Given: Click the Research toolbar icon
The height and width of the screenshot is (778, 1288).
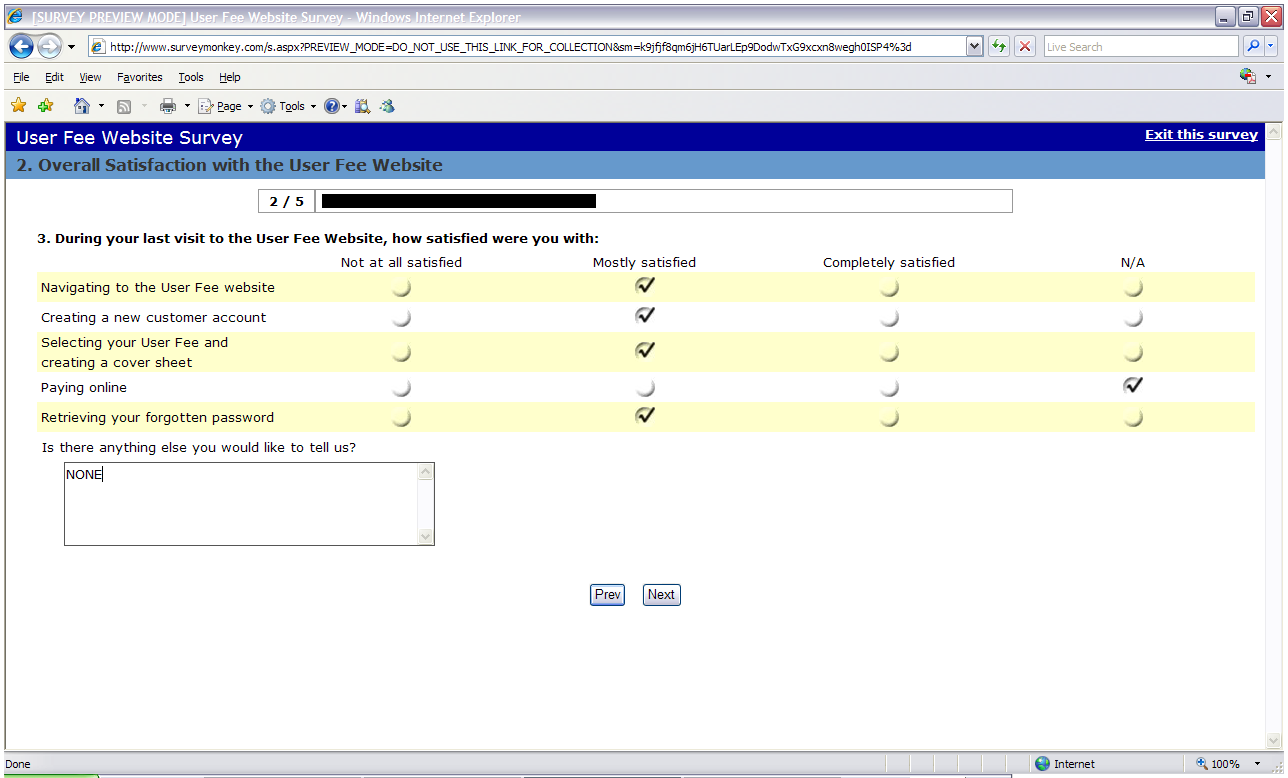Looking at the screenshot, I should (x=362, y=106).
